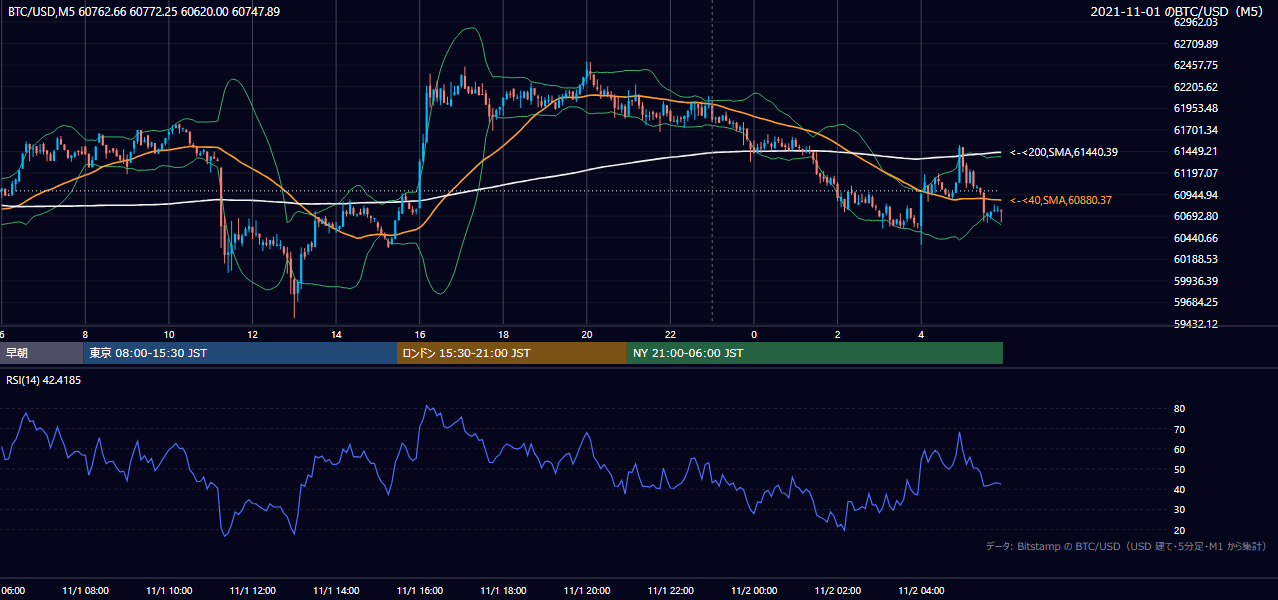
Task: Click RSI axis level 50
Action: click(1179, 469)
